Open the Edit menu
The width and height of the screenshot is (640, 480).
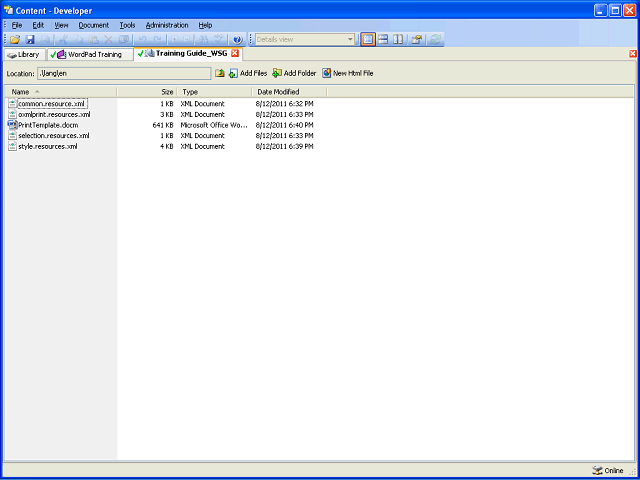(x=38, y=25)
